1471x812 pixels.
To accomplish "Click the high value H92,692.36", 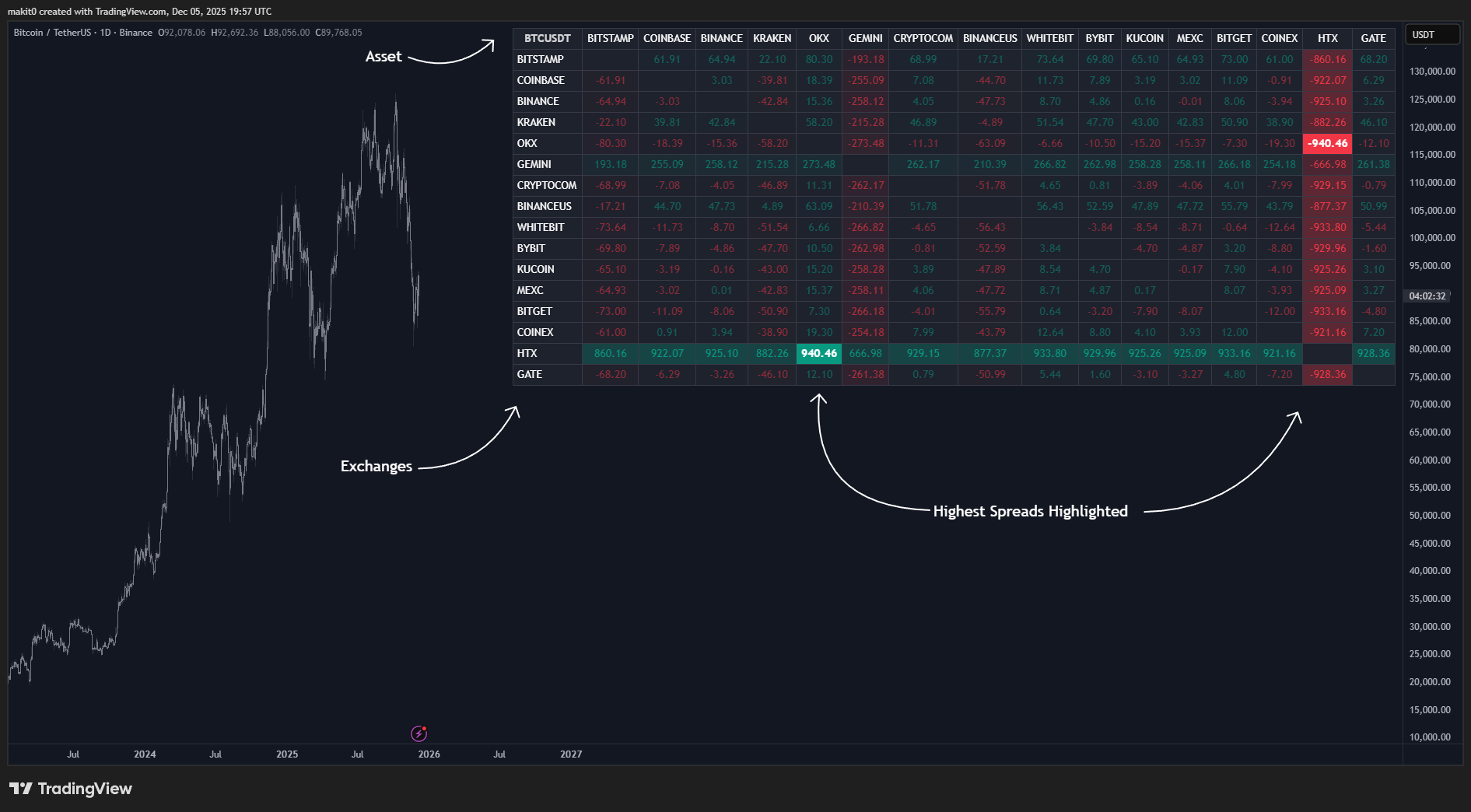I will 234,33.
